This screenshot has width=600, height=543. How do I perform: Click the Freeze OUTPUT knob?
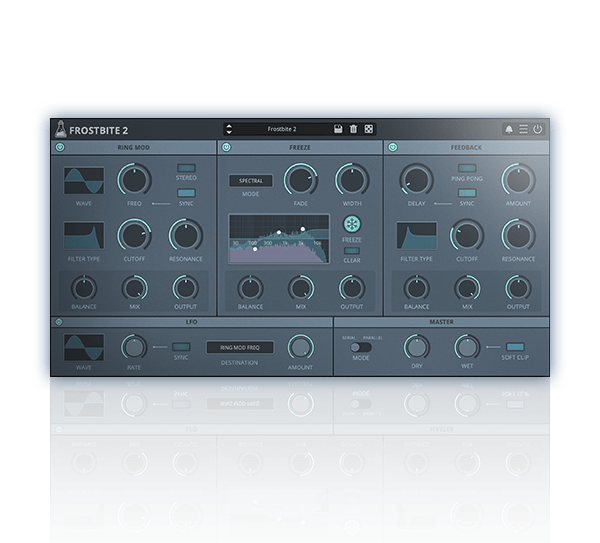[352, 288]
